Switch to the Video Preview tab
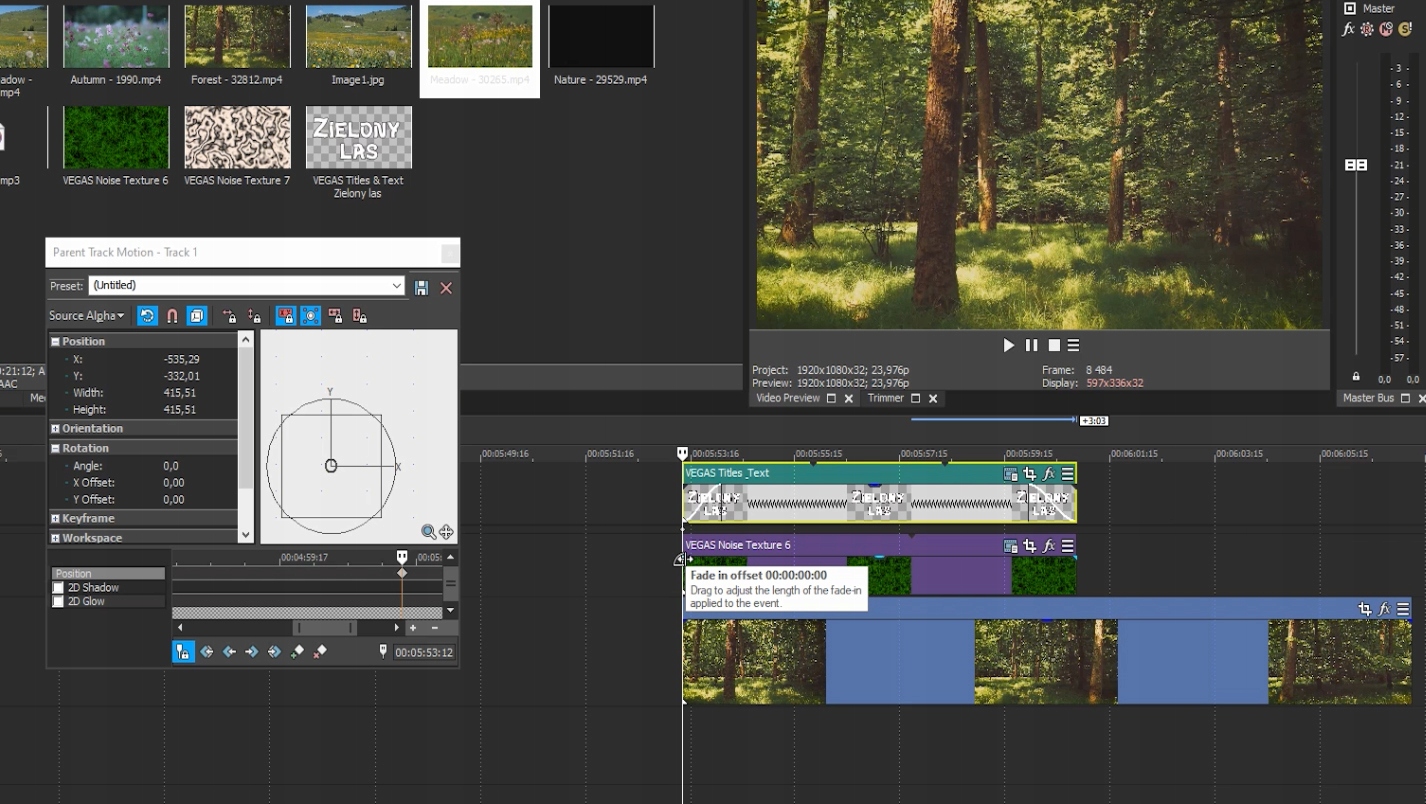The height and width of the screenshot is (804, 1426). (787, 398)
